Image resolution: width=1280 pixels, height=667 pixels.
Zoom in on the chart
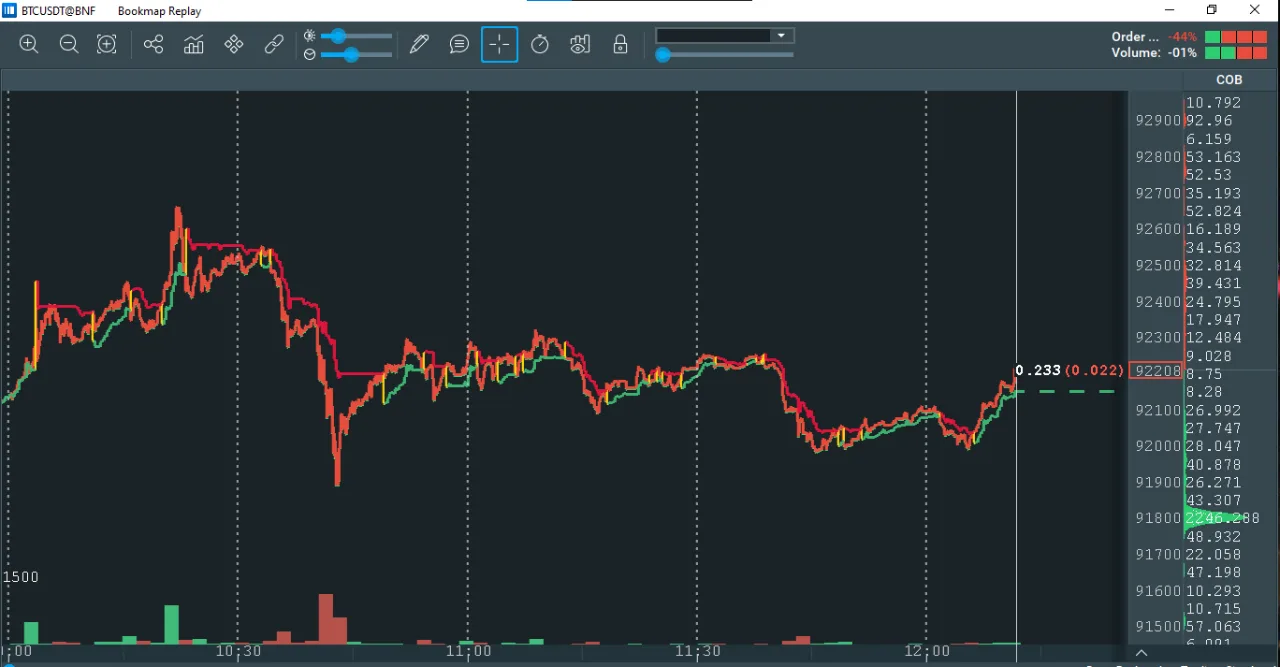pos(29,44)
